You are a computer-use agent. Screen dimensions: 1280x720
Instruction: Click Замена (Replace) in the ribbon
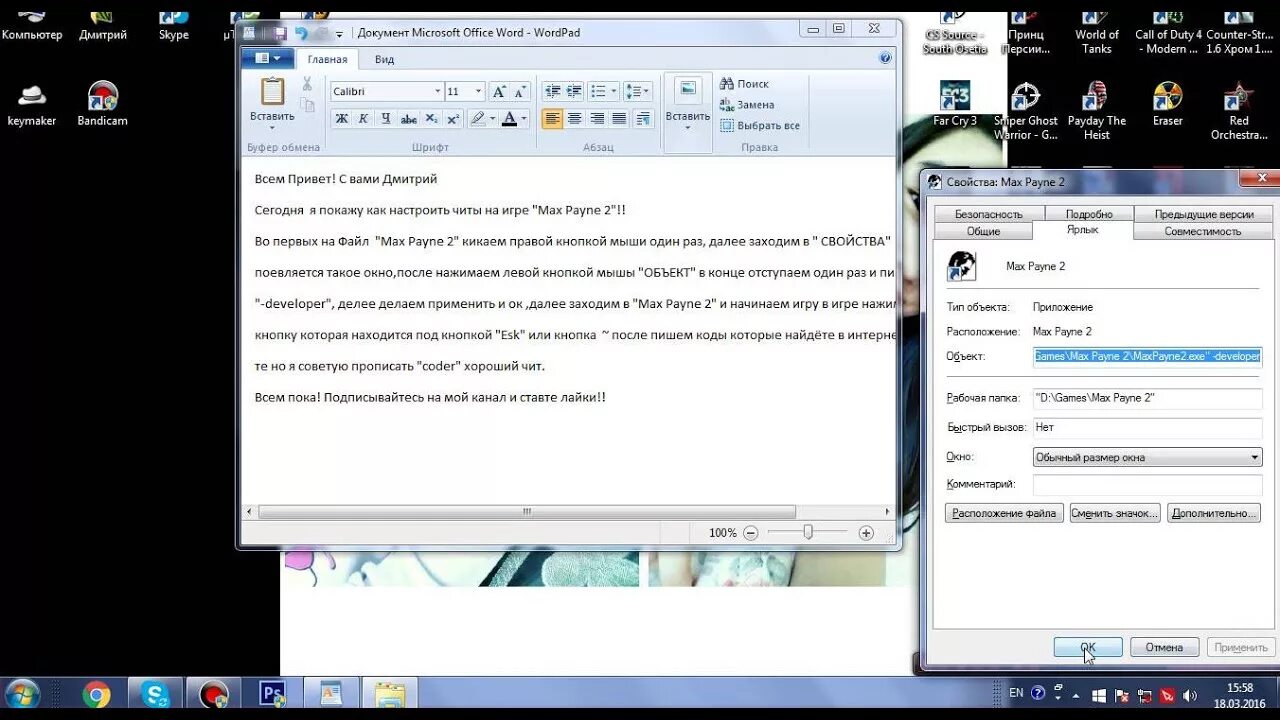point(747,104)
